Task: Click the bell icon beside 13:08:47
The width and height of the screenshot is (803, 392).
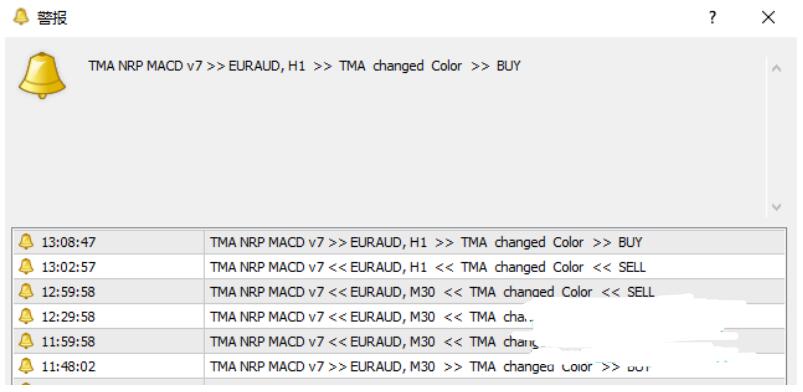Action: pos(26,241)
